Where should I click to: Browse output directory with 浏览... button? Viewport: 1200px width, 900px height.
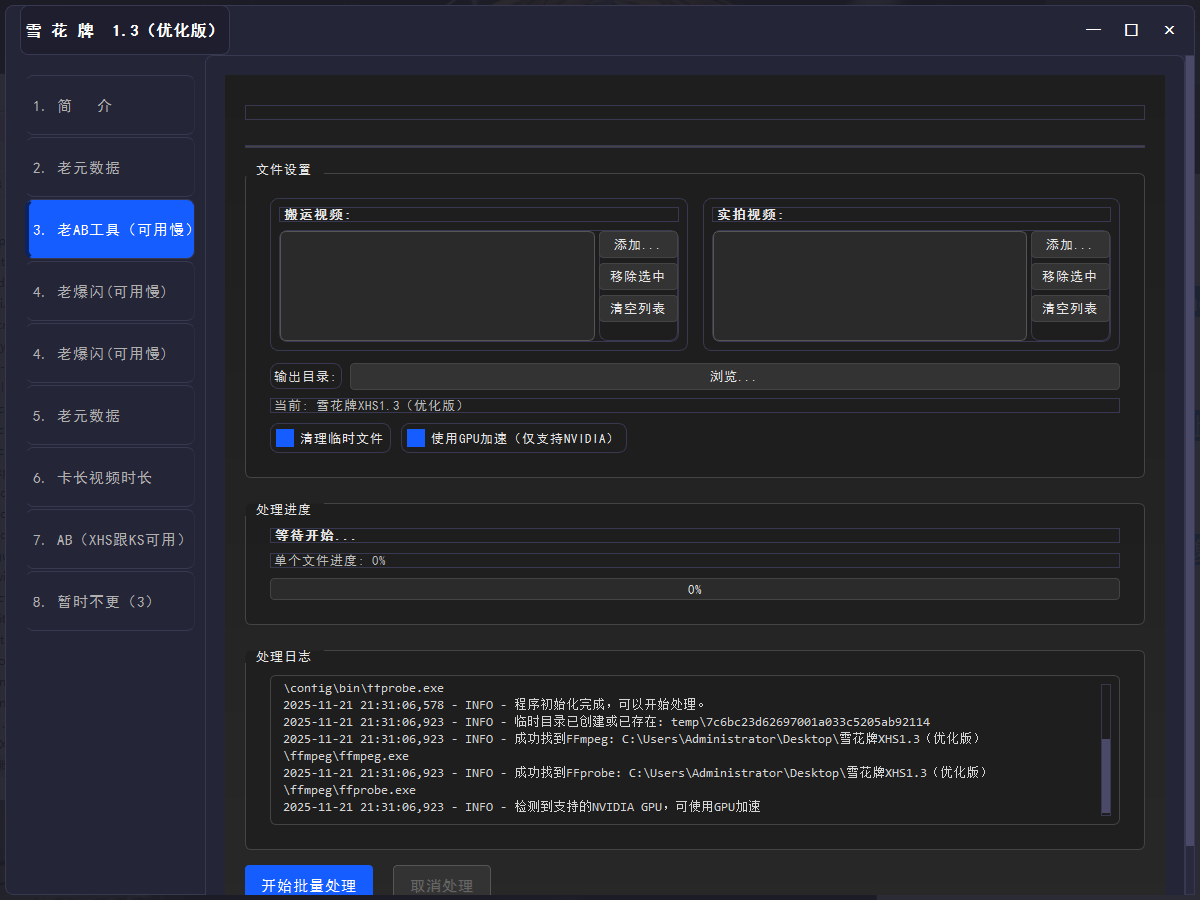(735, 376)
